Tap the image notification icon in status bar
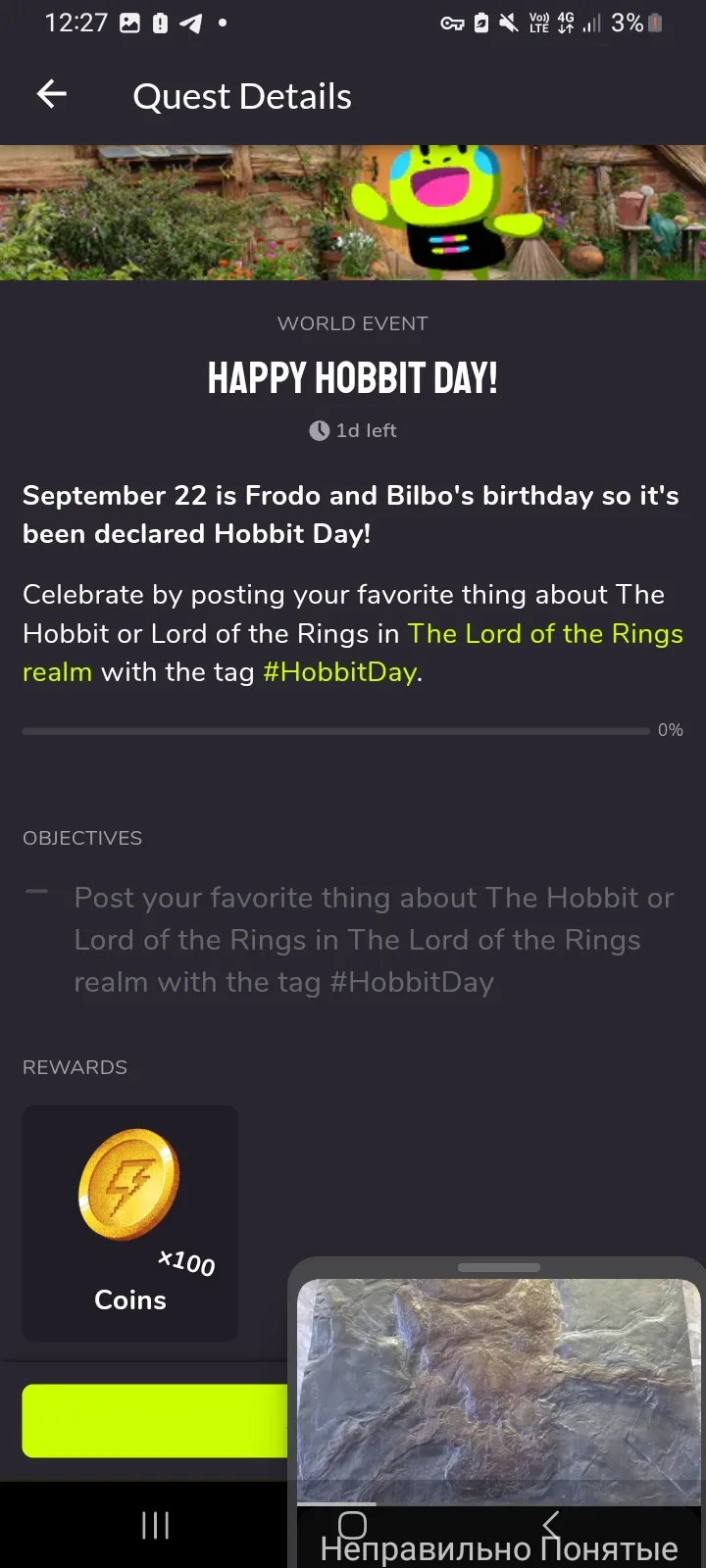The width and height of the screenshot is (706, 1568). pyautogui.click(x=129, y=23)
